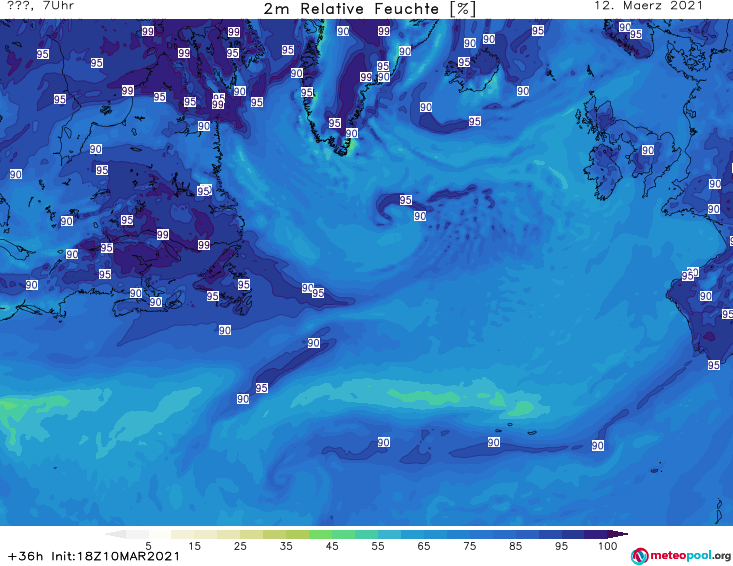Viewport: 733px width, 566px height.
Task: Click the legend value '15'
Action: coord(194,546)
